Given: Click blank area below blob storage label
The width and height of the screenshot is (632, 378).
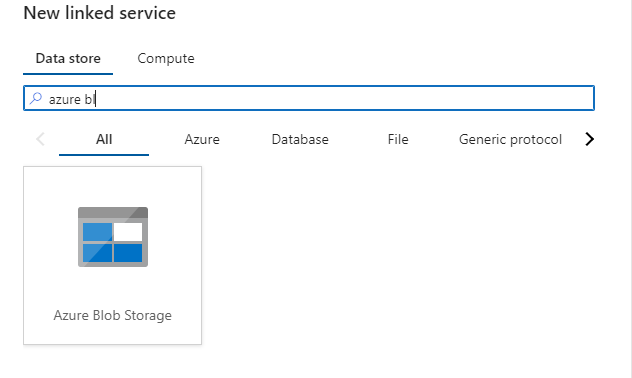Looking at the screenshot, I should click(112, 334).
